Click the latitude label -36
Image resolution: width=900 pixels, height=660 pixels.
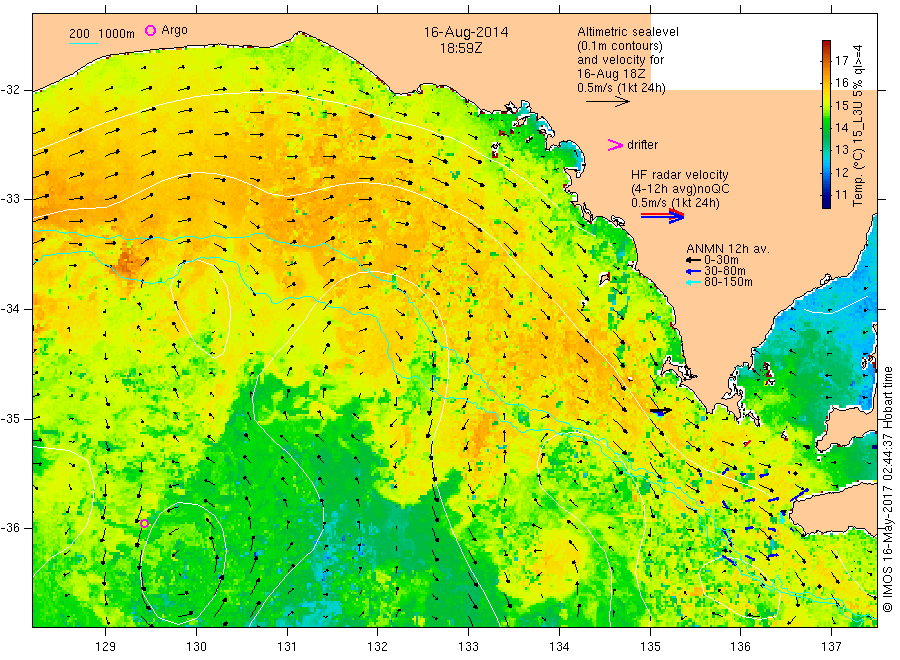click(10, 527)
